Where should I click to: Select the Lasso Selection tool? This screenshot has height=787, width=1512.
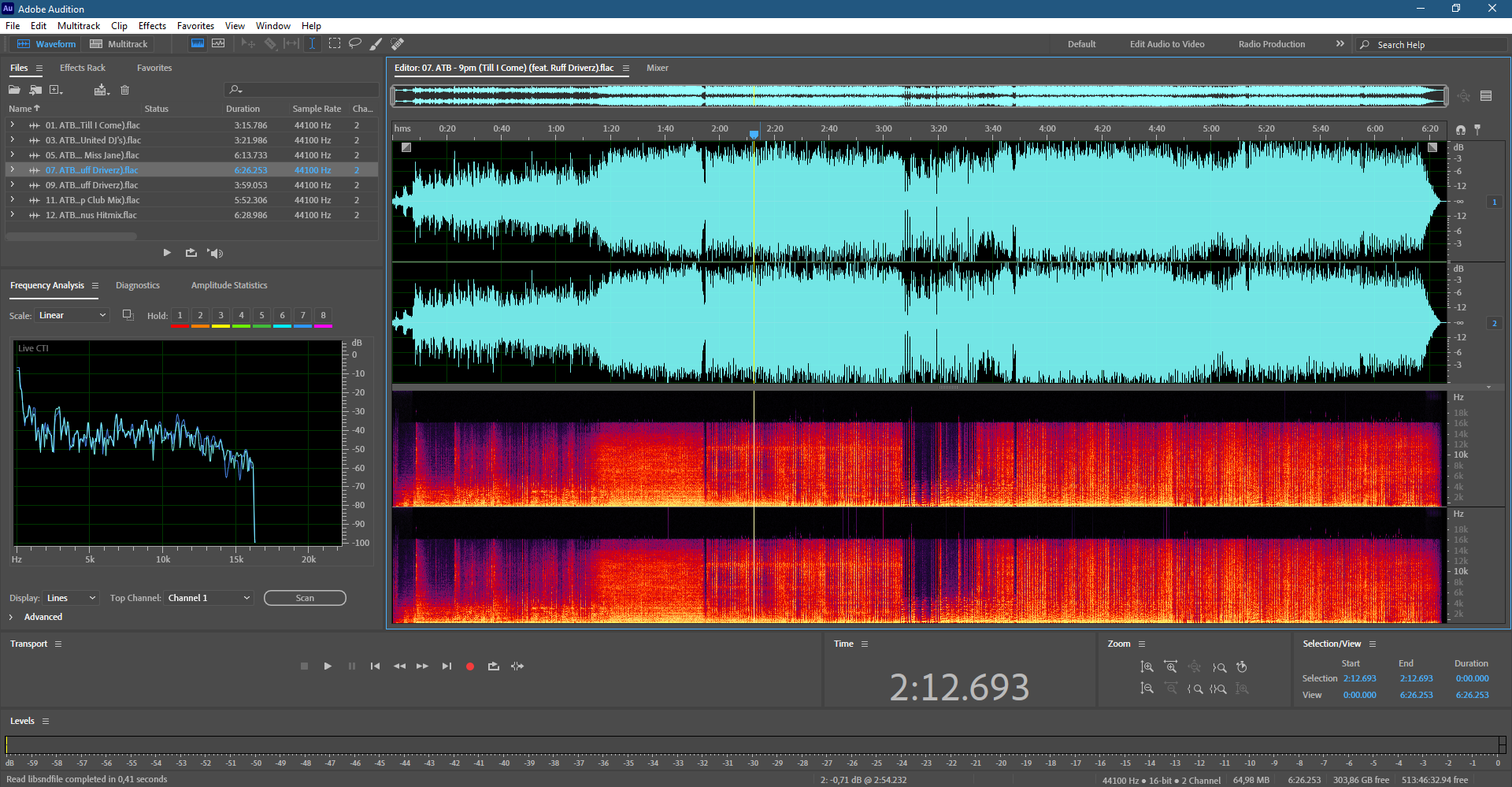(355, 44)
